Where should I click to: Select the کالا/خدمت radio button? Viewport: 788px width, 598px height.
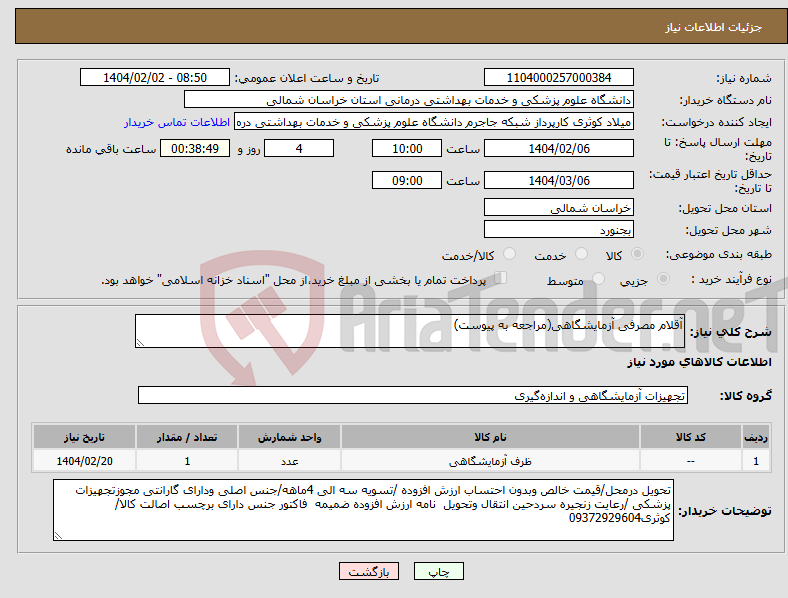510,254
